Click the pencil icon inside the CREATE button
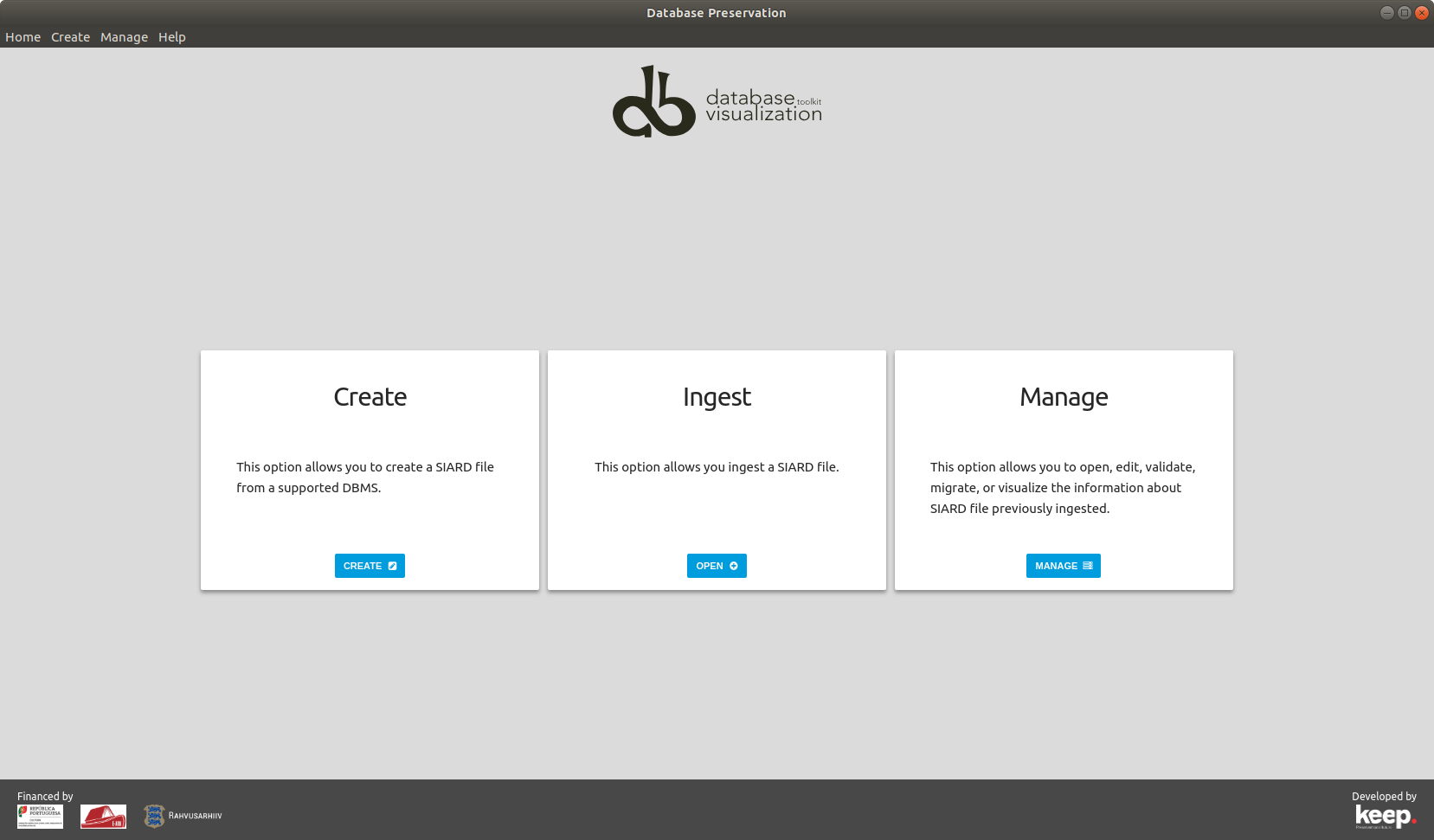The height and width of the screenshot is (840, 1434). coord(392,566)
